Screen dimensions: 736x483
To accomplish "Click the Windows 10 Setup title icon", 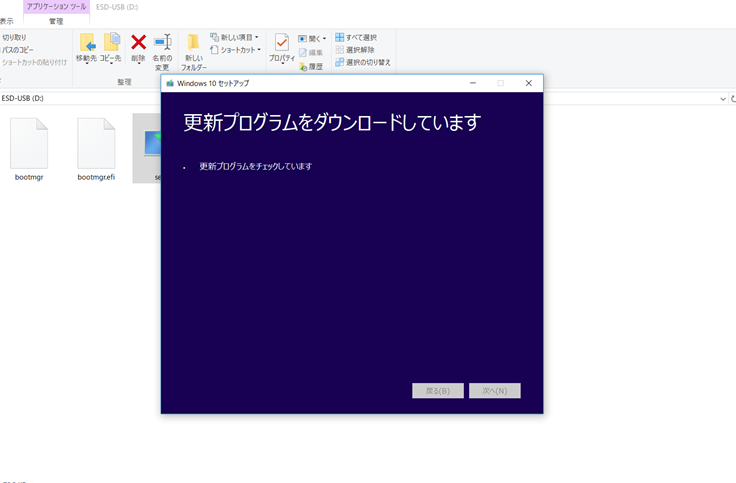I will pos(170,83).
